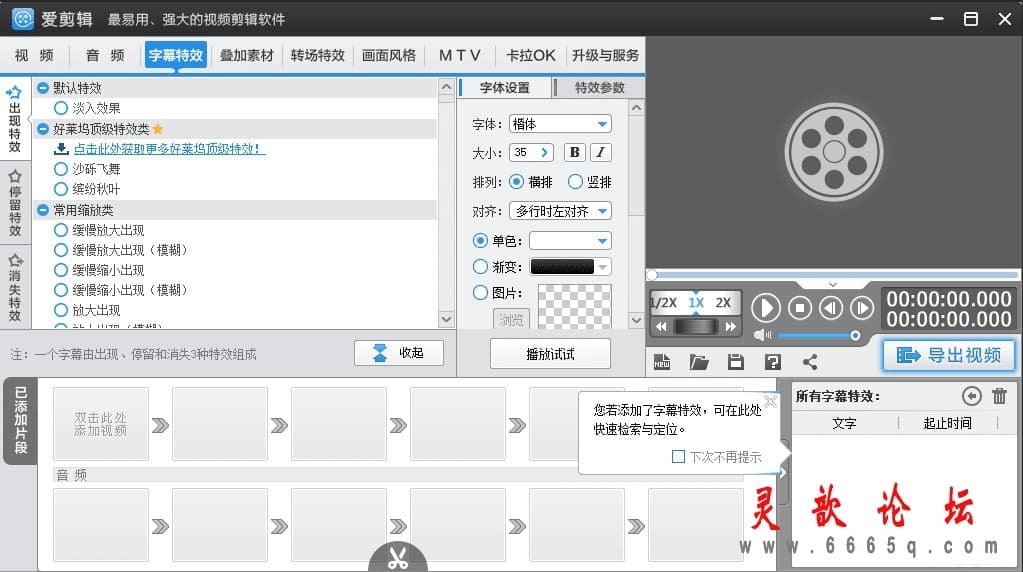Open project folder icon
1023x572 pixels.
coord(699,362)
